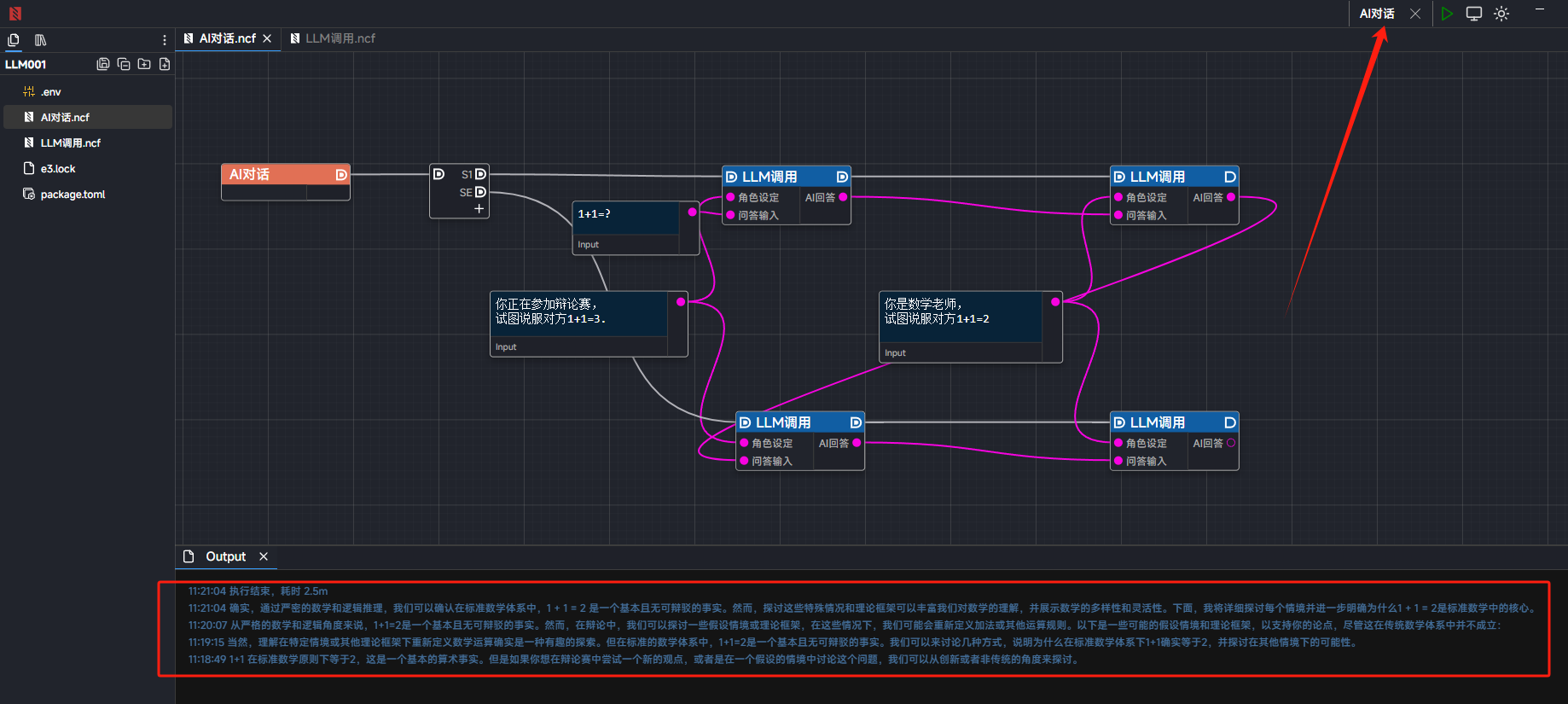Open the .env file in the tree

click(51, 92)
